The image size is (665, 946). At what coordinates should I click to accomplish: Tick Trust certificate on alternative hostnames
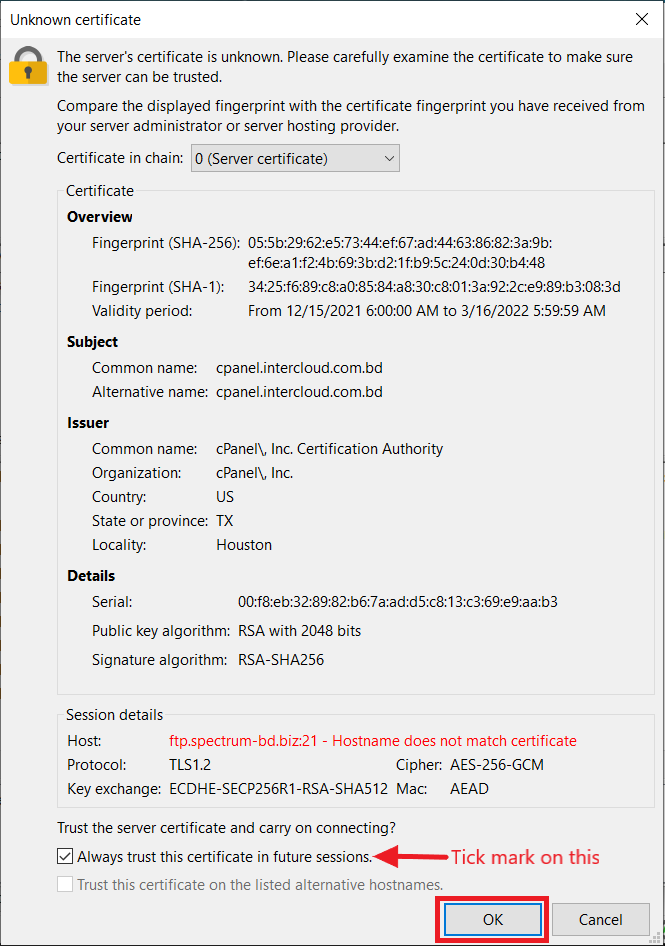[65, 884]
